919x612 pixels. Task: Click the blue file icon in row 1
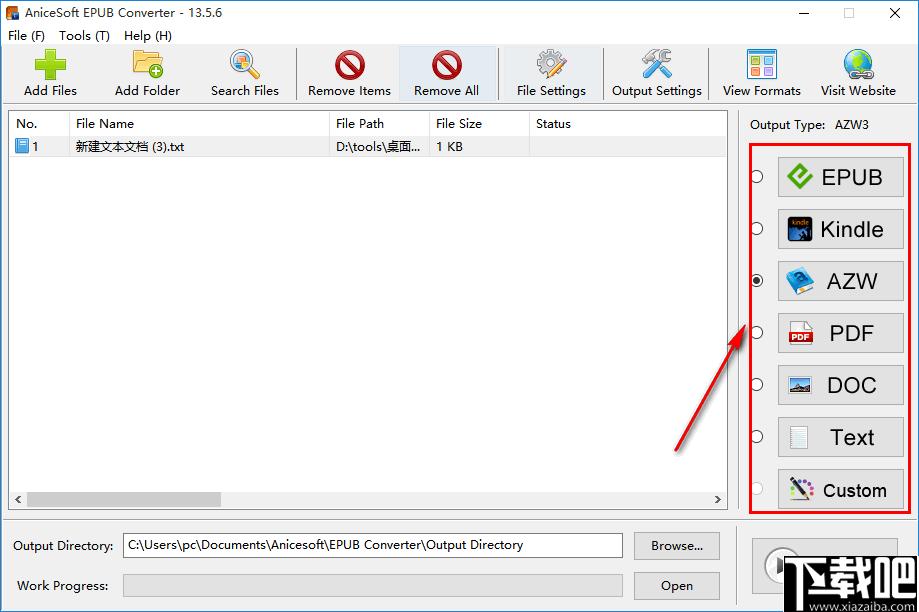pyautogui.click(x=22, y=146)
